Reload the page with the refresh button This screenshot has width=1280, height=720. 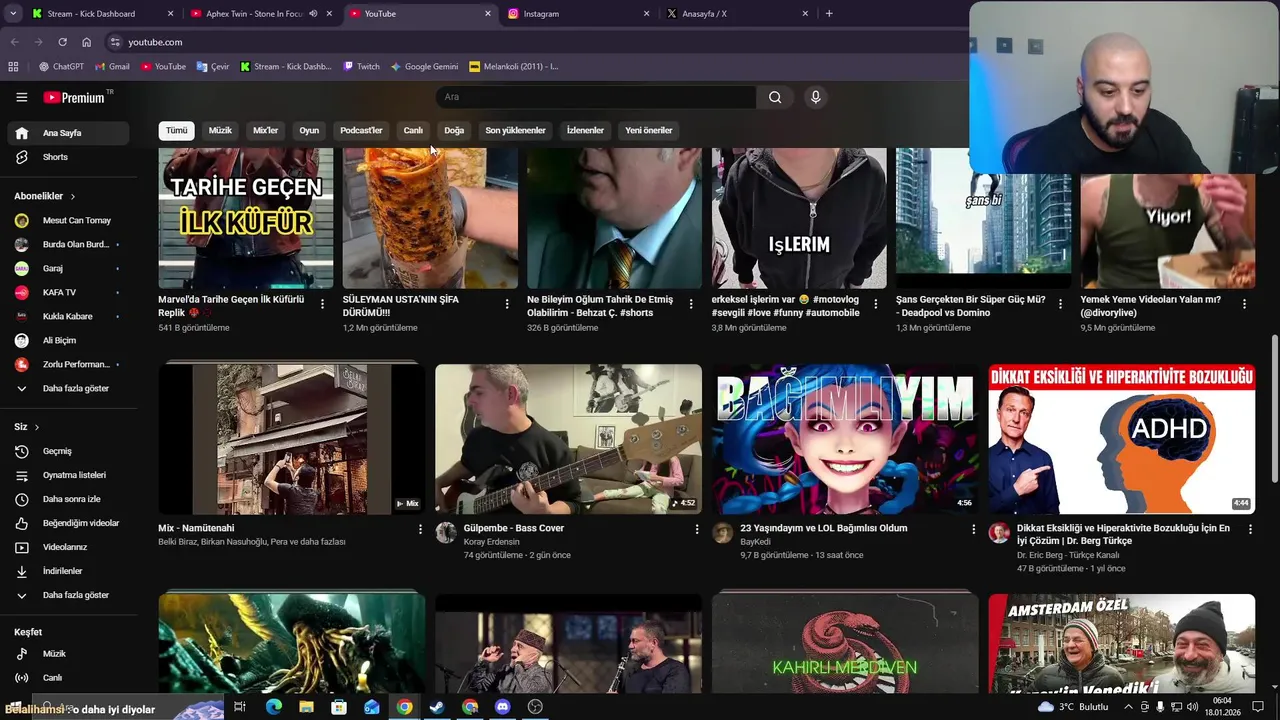click(x=62, y=42)
